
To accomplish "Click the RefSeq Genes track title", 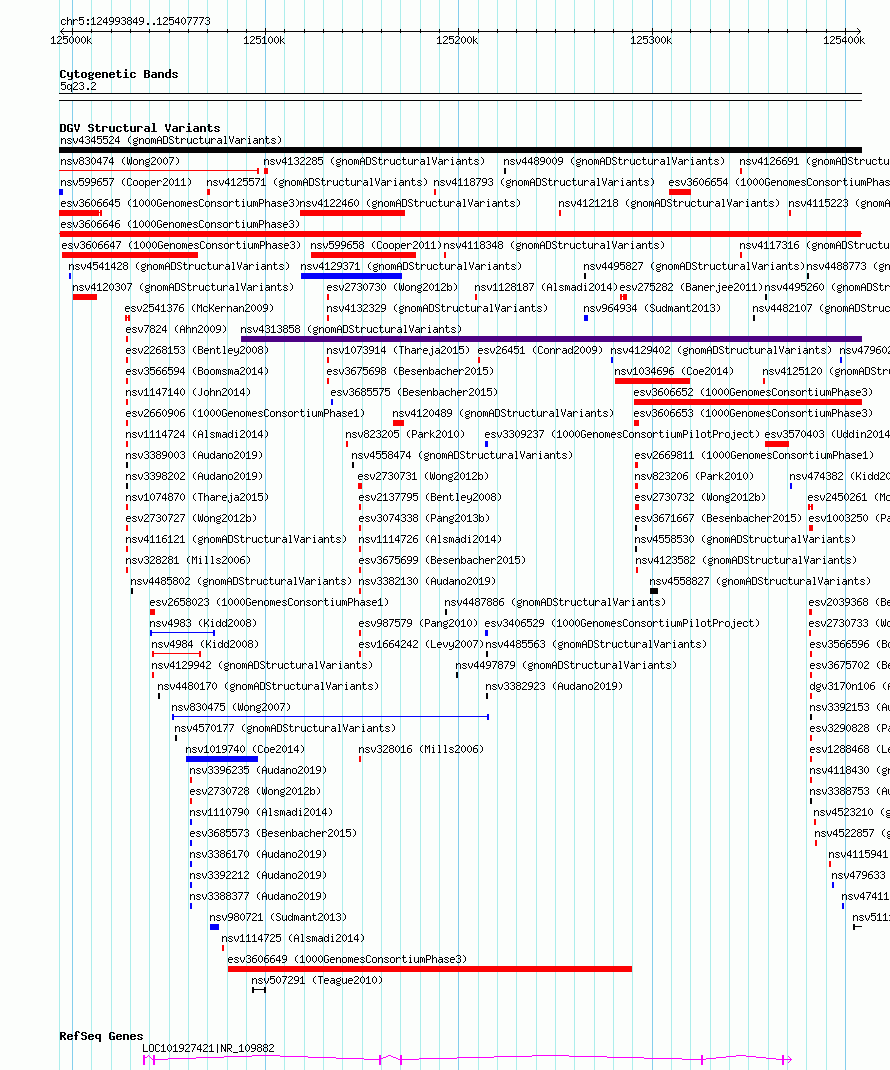I will pos(101,1036).
